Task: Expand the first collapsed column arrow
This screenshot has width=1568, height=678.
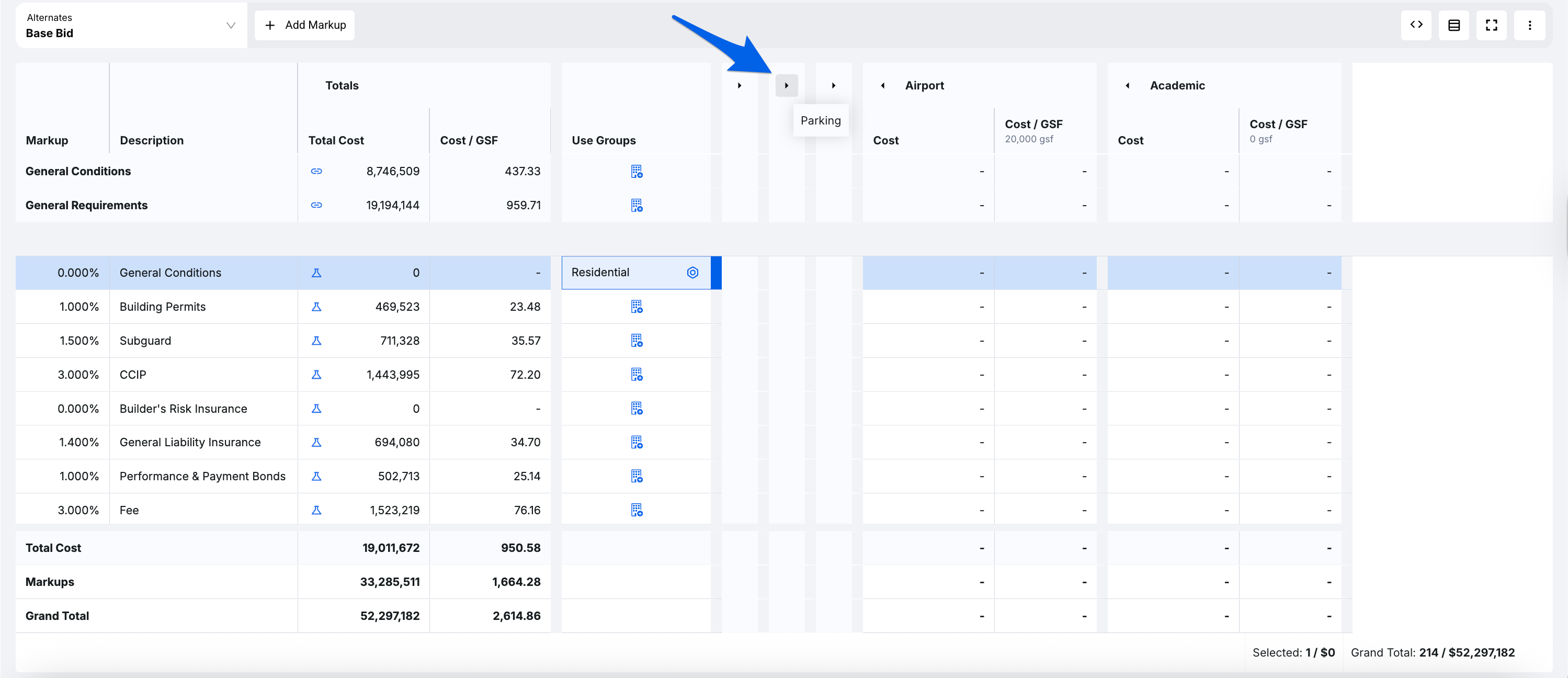Action: coord(739,86)
